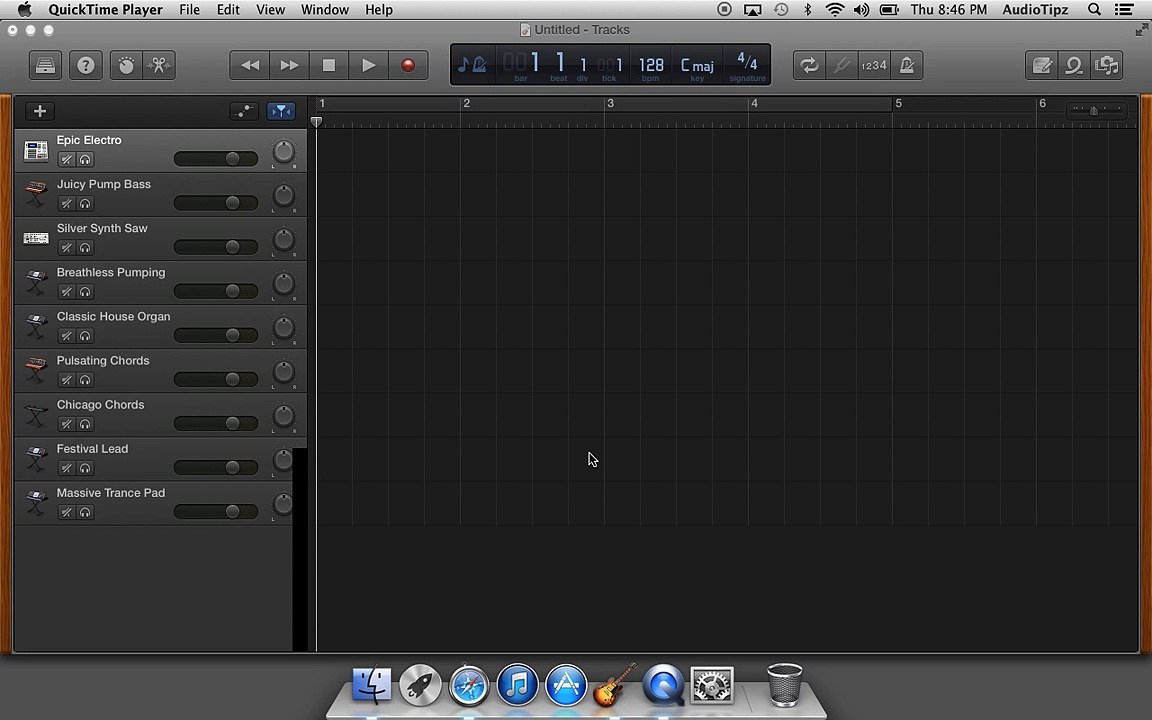Open System Preferences from the Dock

[x=712, y=685]
